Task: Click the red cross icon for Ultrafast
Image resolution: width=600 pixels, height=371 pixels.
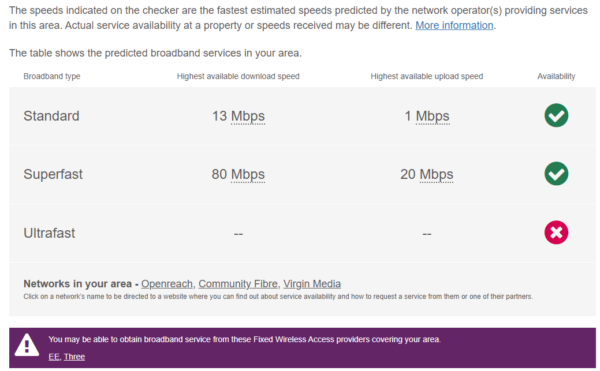Action: pyautogui.click(x=556, y=233)
